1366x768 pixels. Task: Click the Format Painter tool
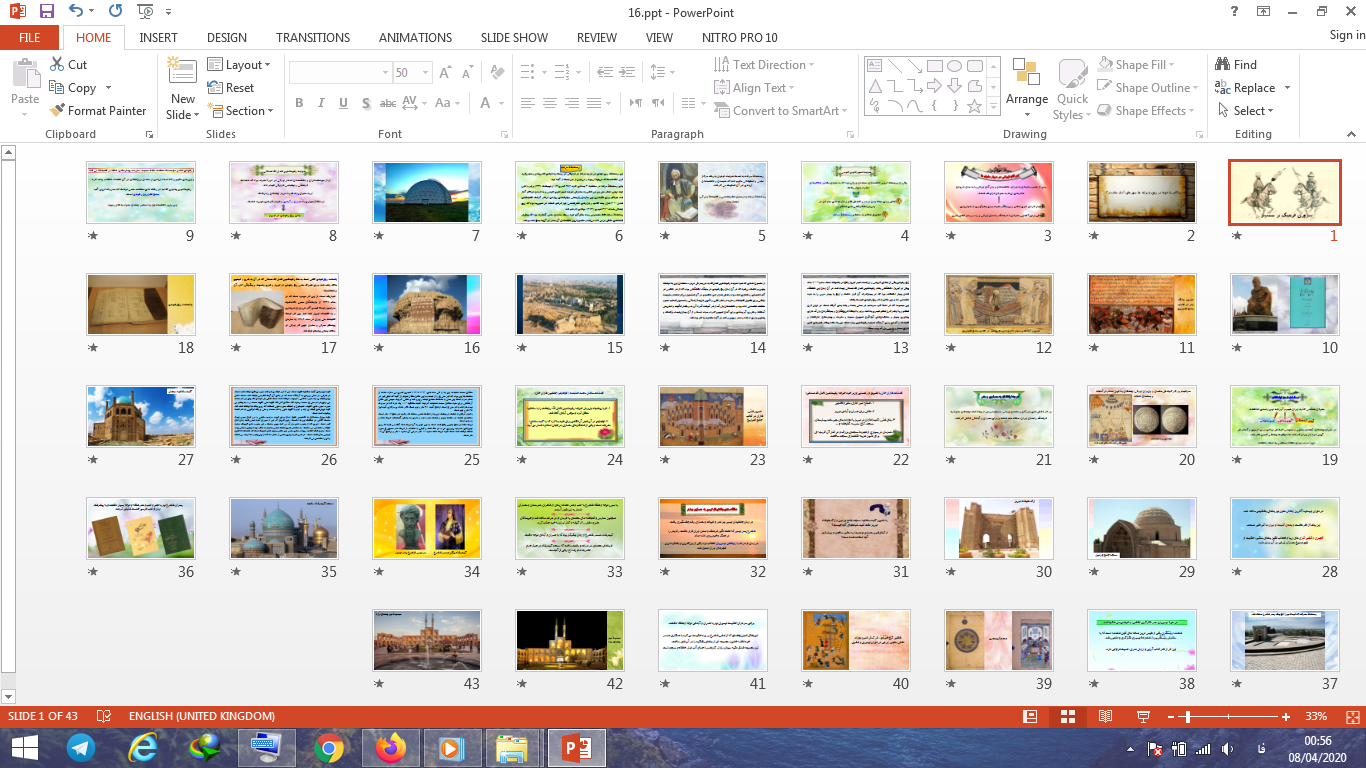pos(97,111)
